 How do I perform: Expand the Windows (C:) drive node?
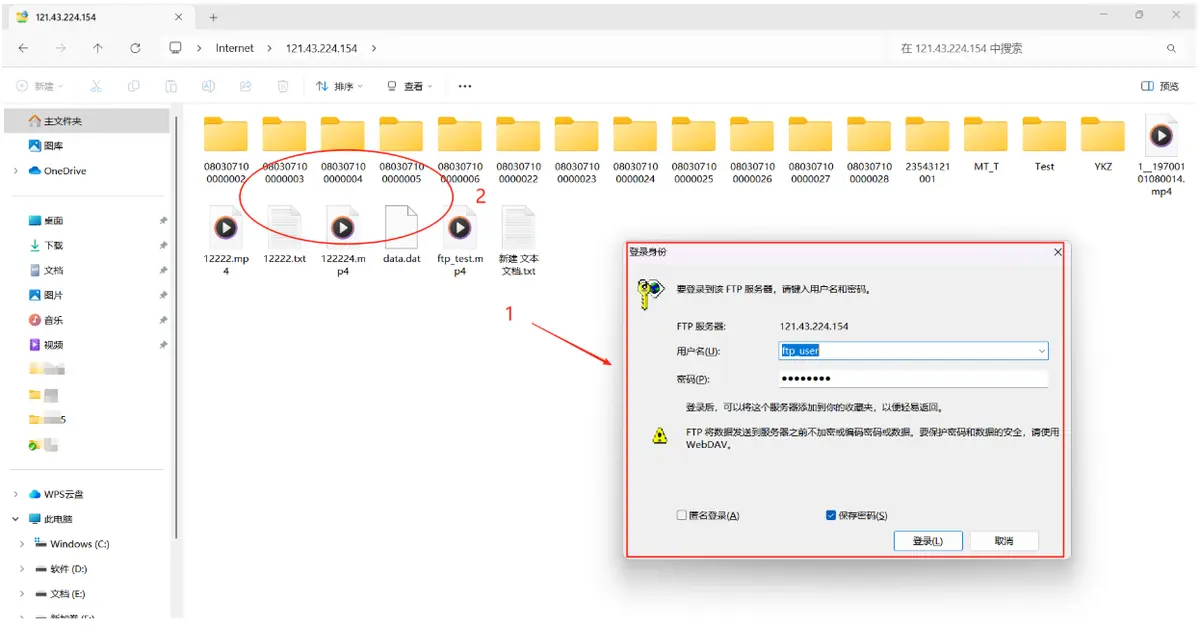(23, 544)
